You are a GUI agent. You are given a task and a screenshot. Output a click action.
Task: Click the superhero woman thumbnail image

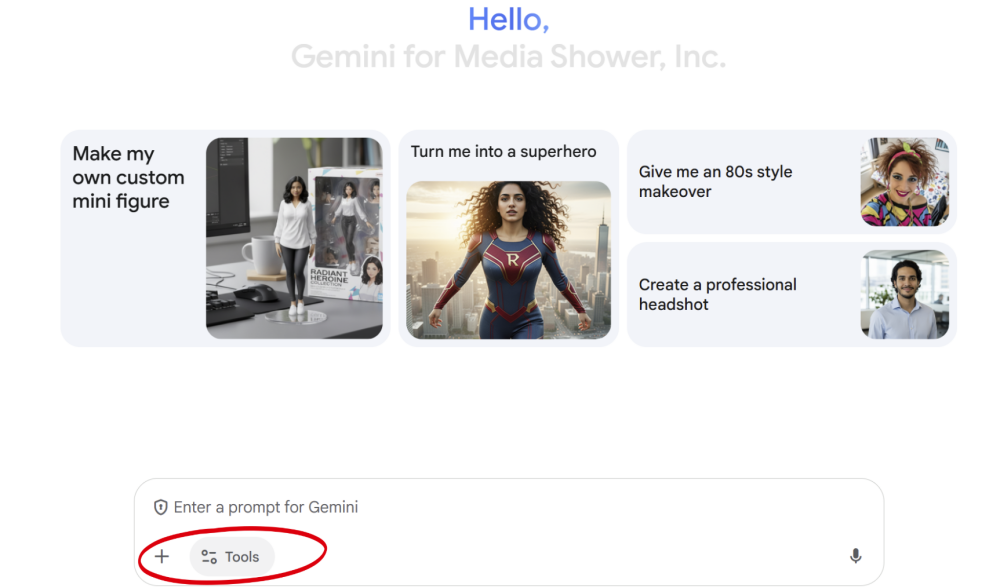click(x=508, y=260)
